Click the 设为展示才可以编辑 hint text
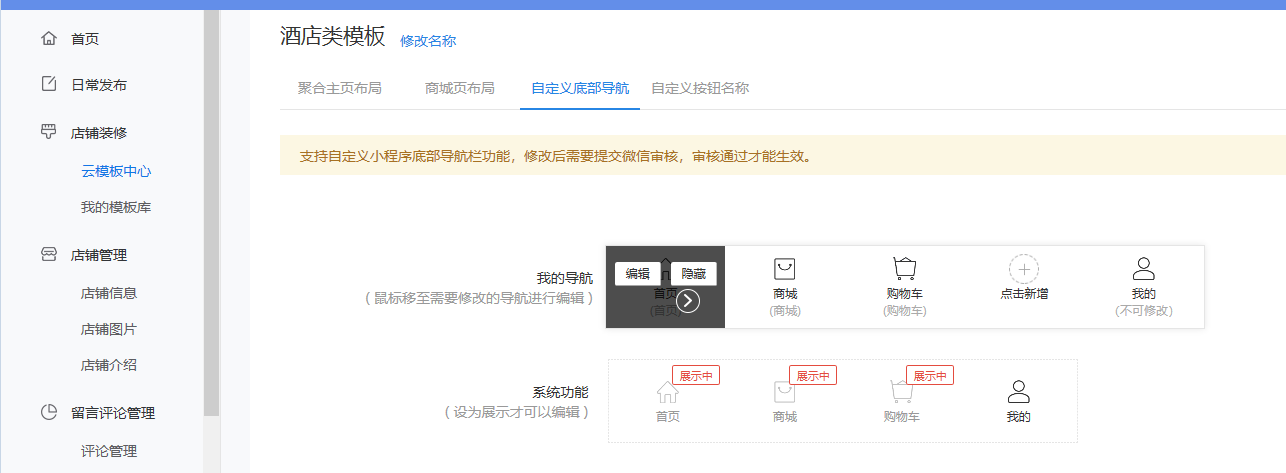 pos(516,412)
